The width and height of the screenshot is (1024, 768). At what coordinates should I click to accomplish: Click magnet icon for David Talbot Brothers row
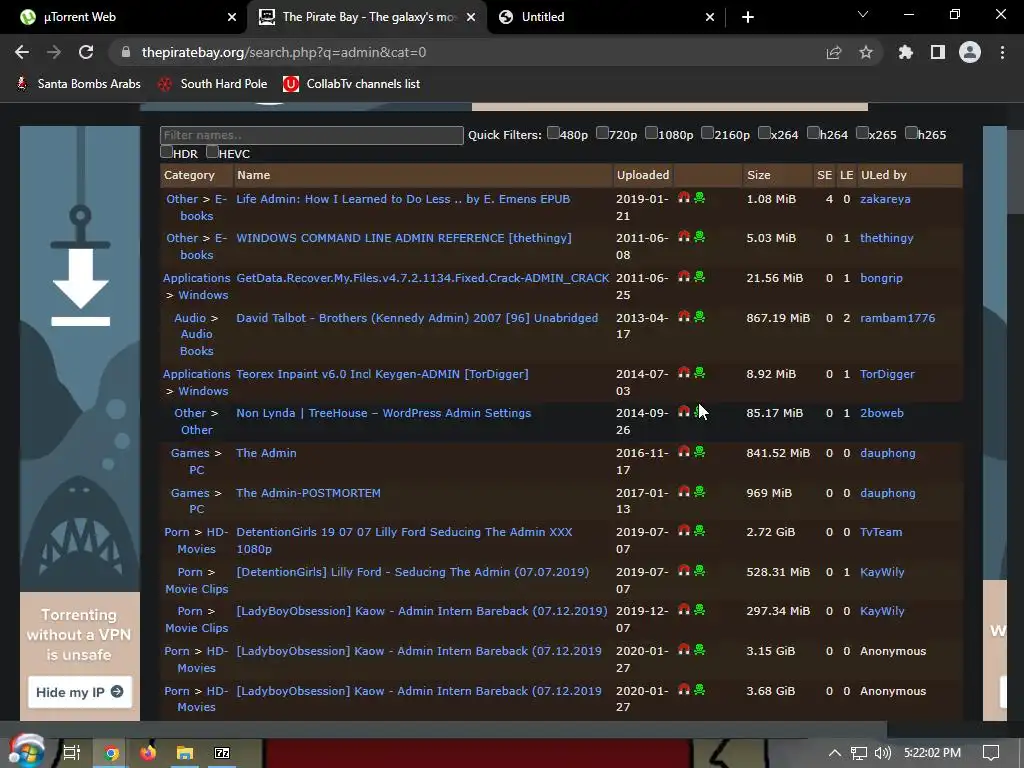[684, 316]
